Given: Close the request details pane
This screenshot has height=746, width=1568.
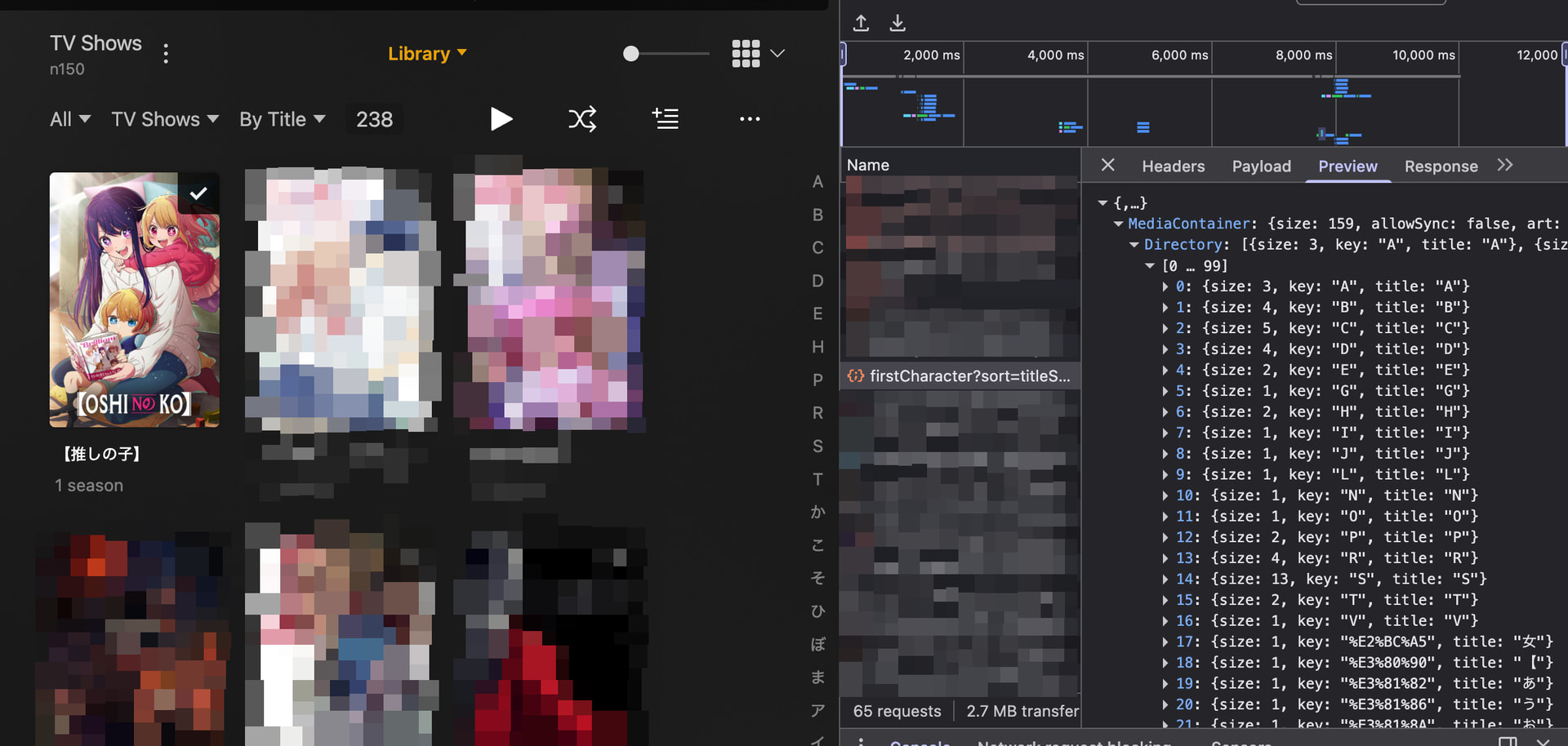Looking at the screenshot, I should (x=1107, y=165).
